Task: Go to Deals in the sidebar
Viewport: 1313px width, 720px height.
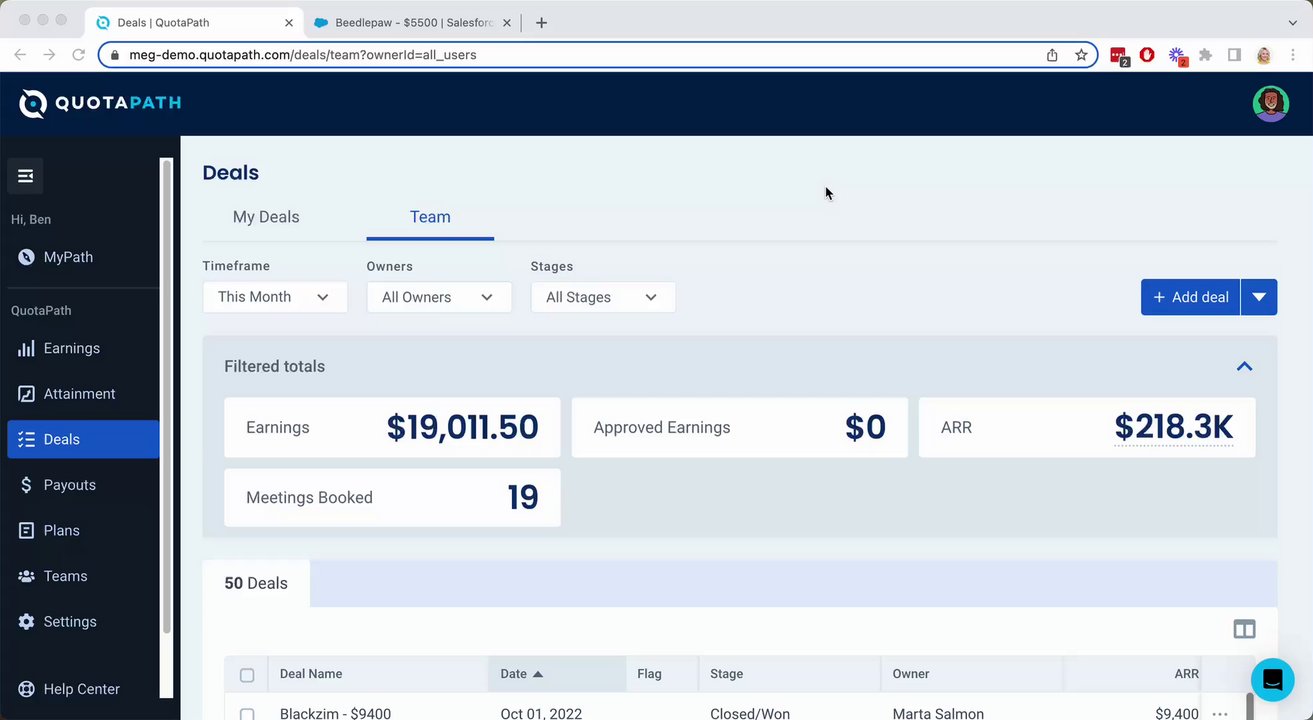Action: 83,439
